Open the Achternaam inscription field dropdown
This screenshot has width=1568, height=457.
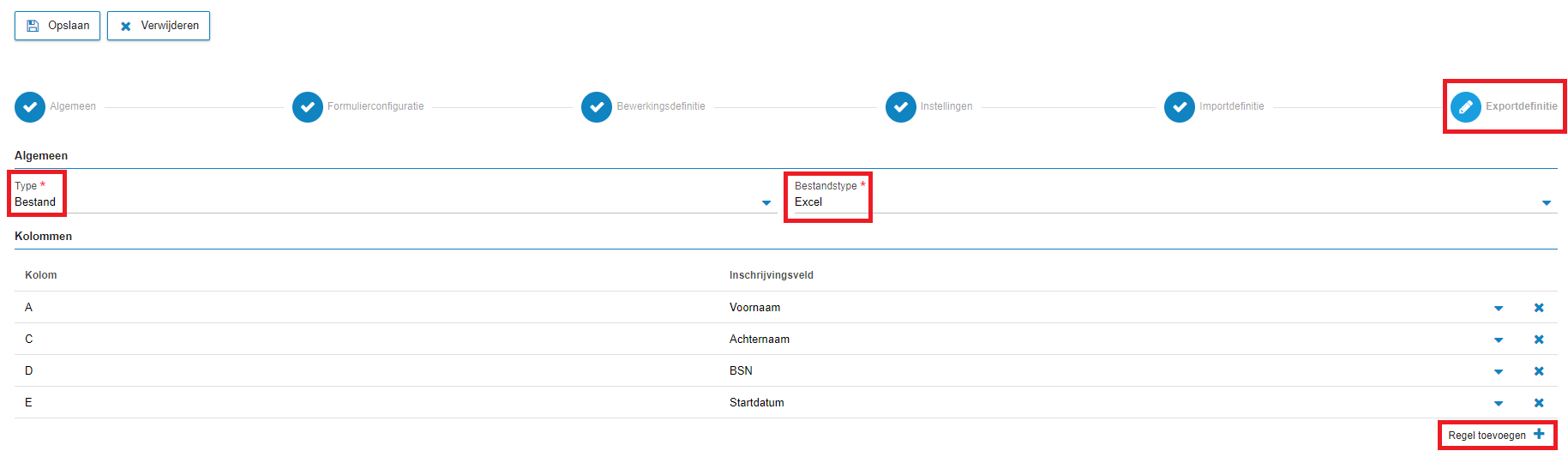tap(1499, 340)
